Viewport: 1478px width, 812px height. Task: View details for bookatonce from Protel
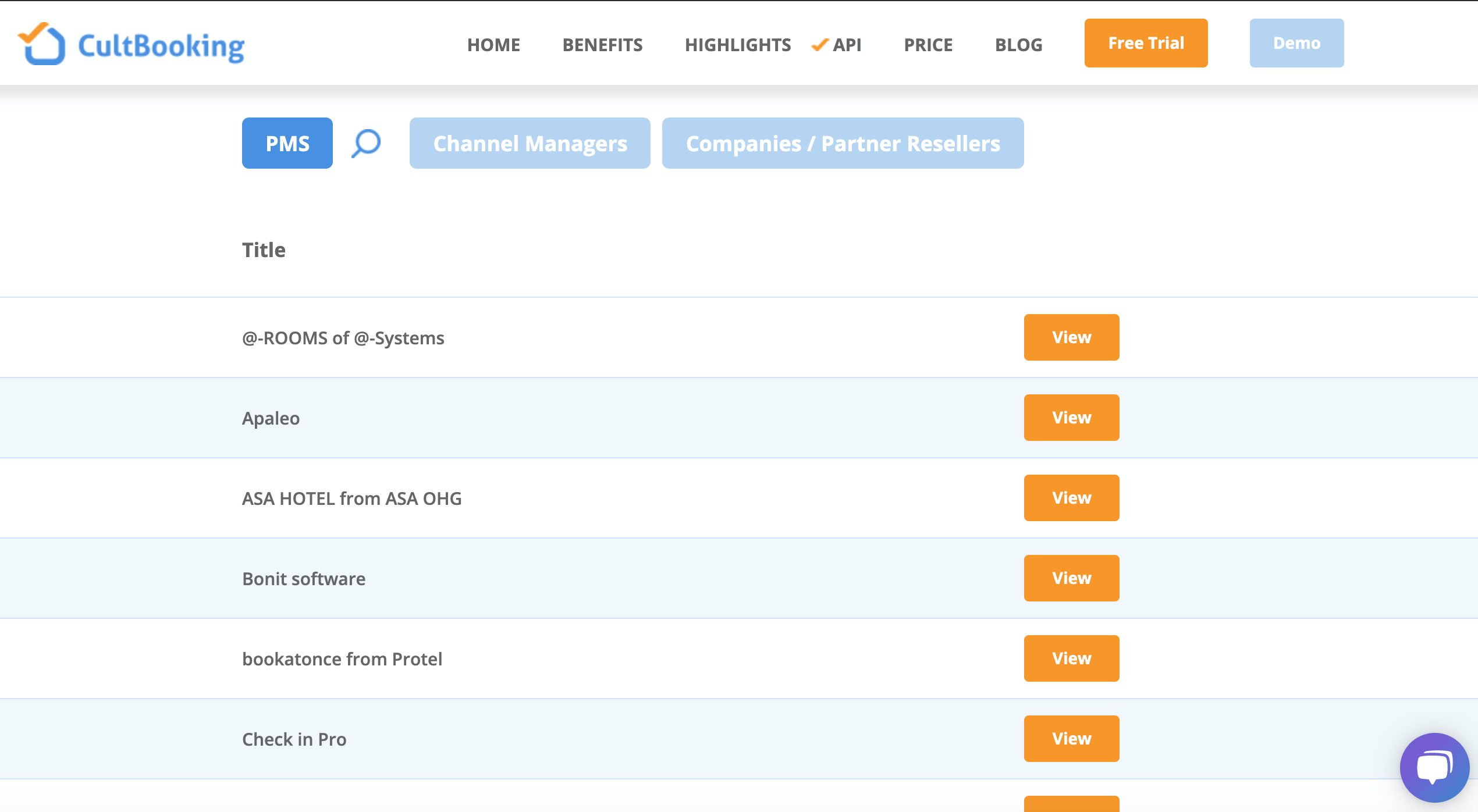point(1072,658)
